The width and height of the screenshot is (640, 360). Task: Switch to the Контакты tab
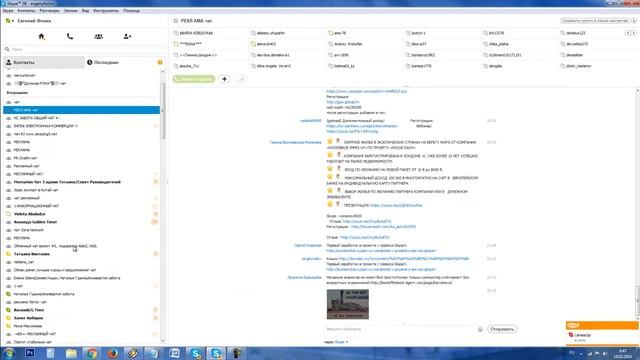click(x=44, y=62)
